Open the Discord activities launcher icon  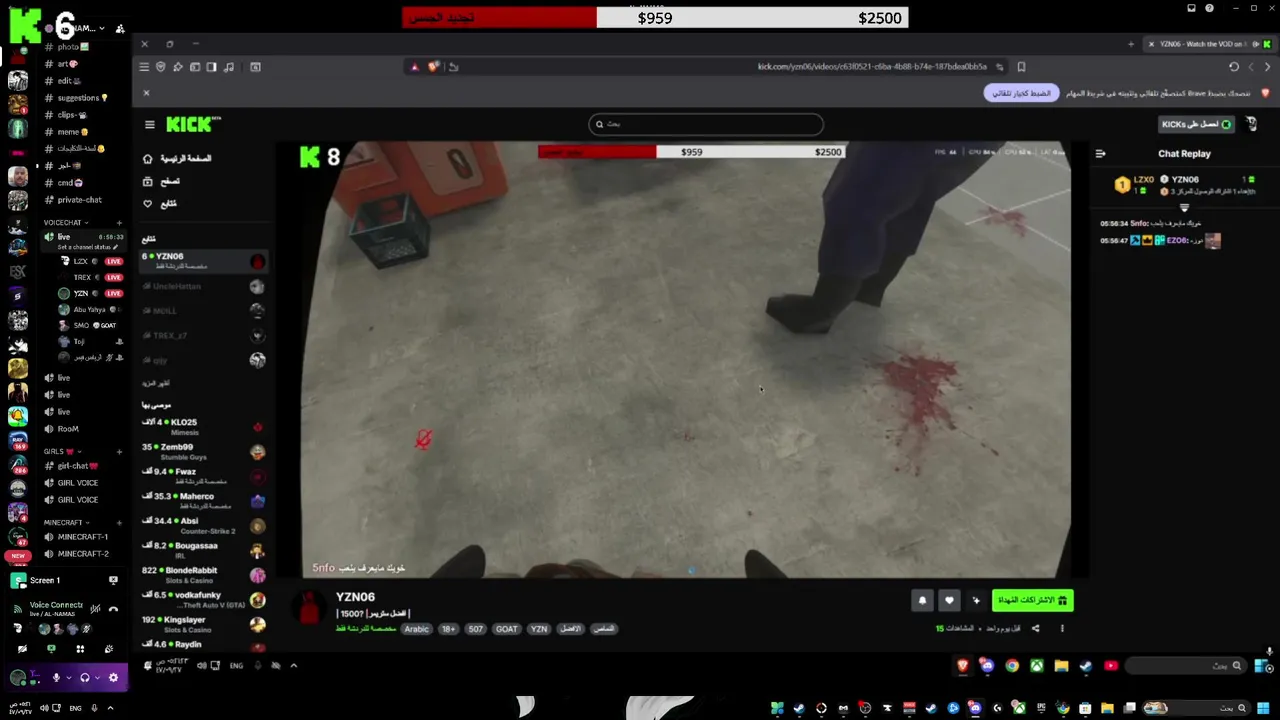[80, 648]
